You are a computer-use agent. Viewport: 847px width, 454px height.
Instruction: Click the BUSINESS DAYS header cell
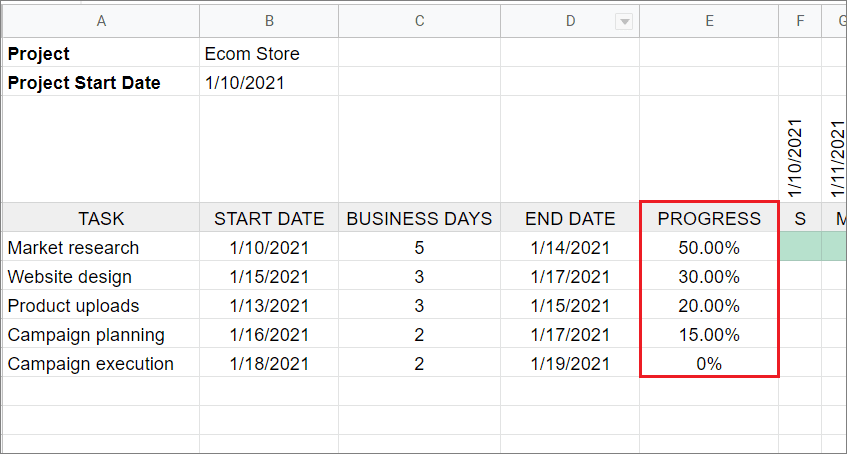(x=419, y=218)
